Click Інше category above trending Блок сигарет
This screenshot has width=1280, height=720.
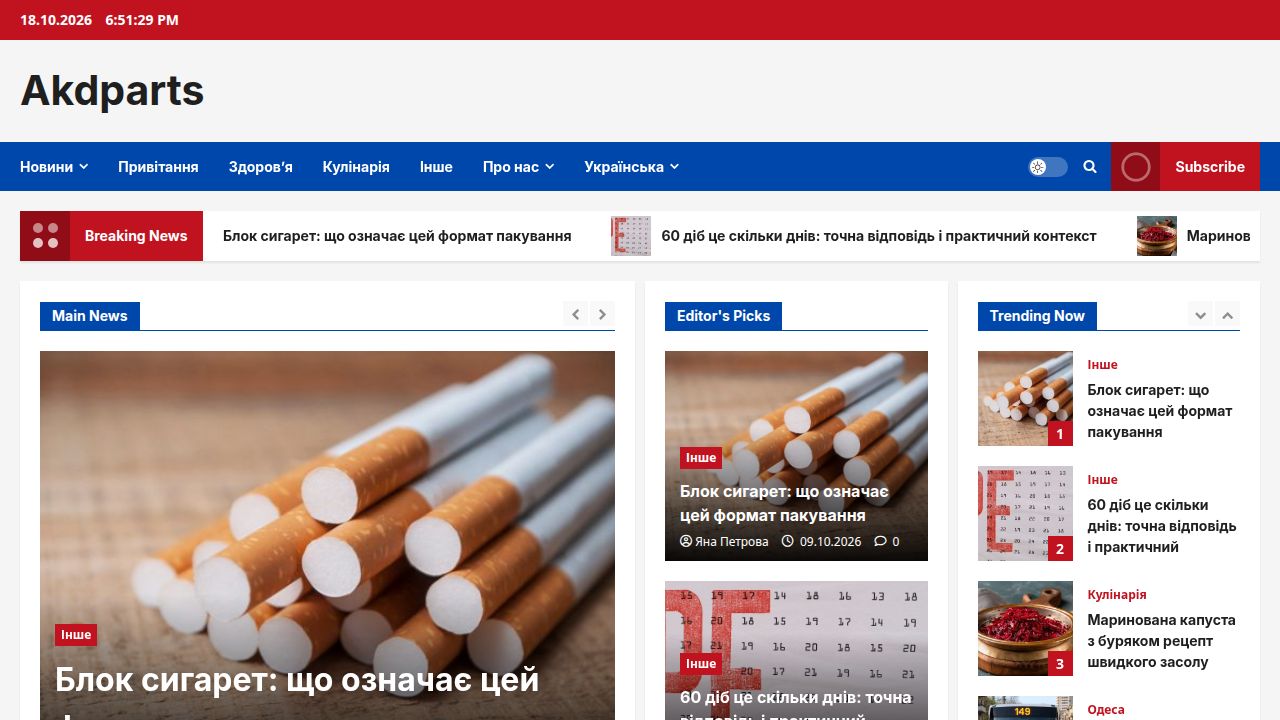[x=1102, y=365]
